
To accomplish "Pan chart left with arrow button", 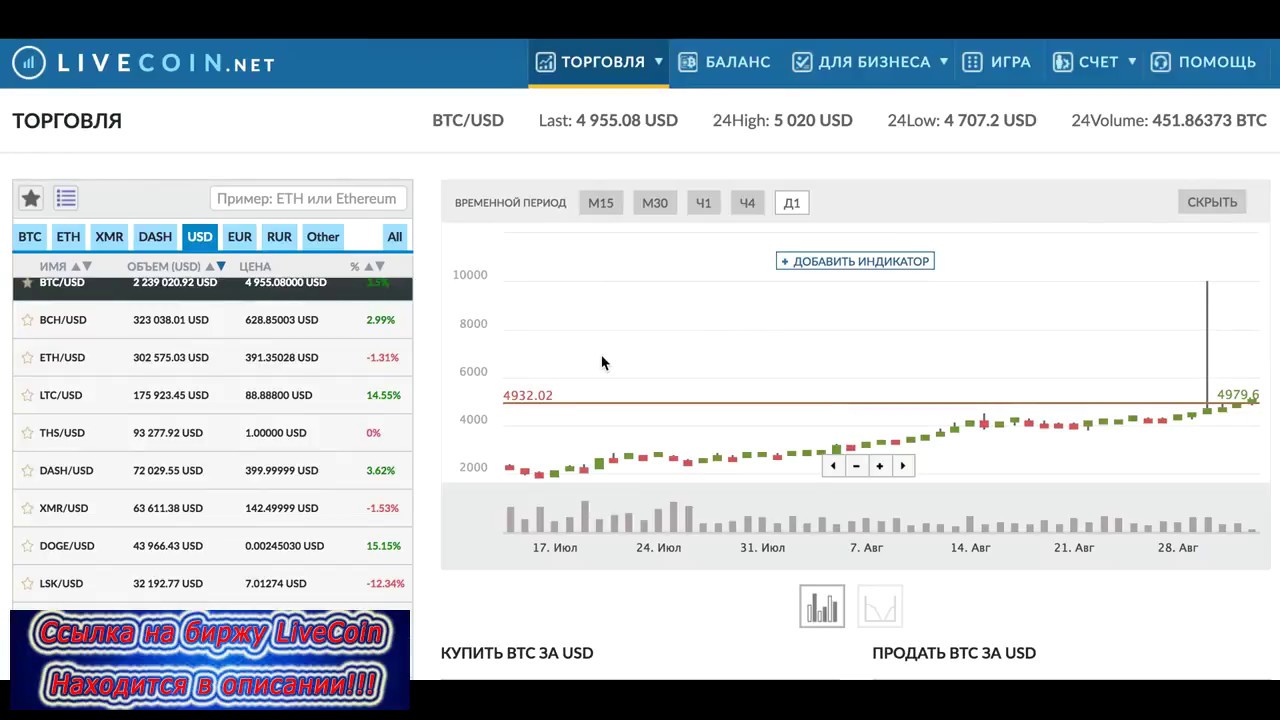I will pyautogui.click(x=833, y=466).
